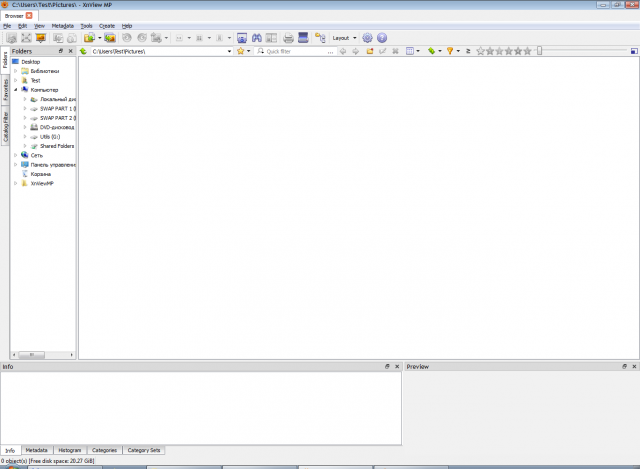This screenshot has height=469, width=640.
Task: Open the Create menu
Action: (107, 26)
